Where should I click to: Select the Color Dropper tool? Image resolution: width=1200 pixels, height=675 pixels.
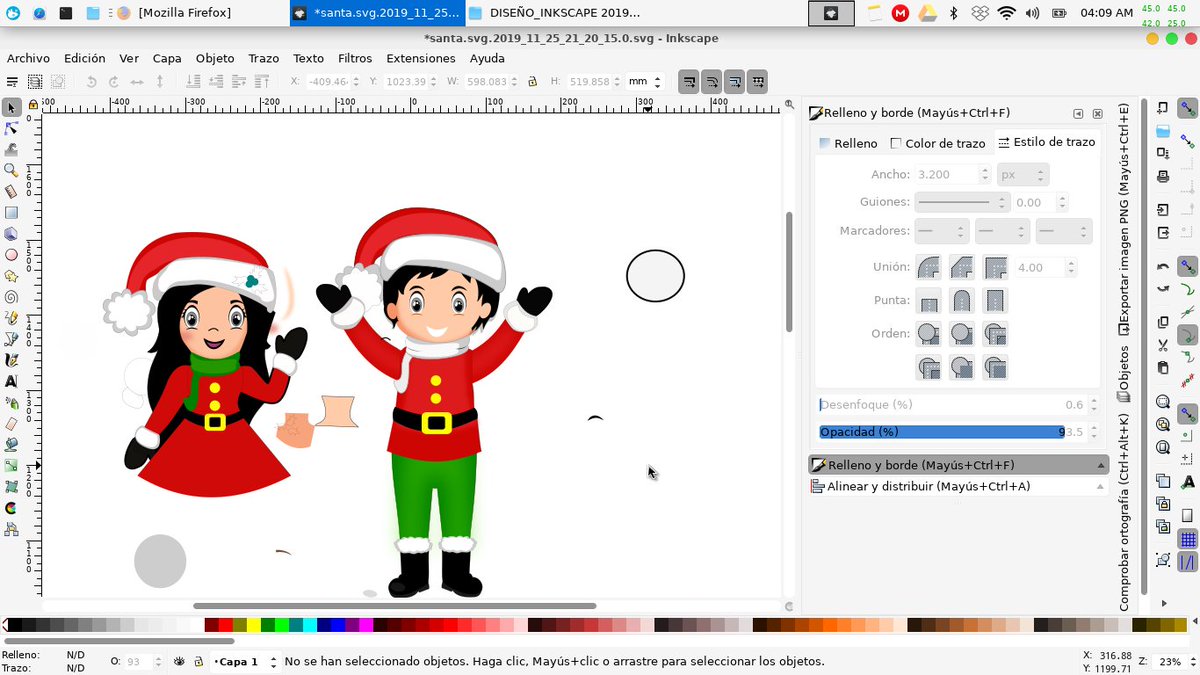[x=11, y=507]
